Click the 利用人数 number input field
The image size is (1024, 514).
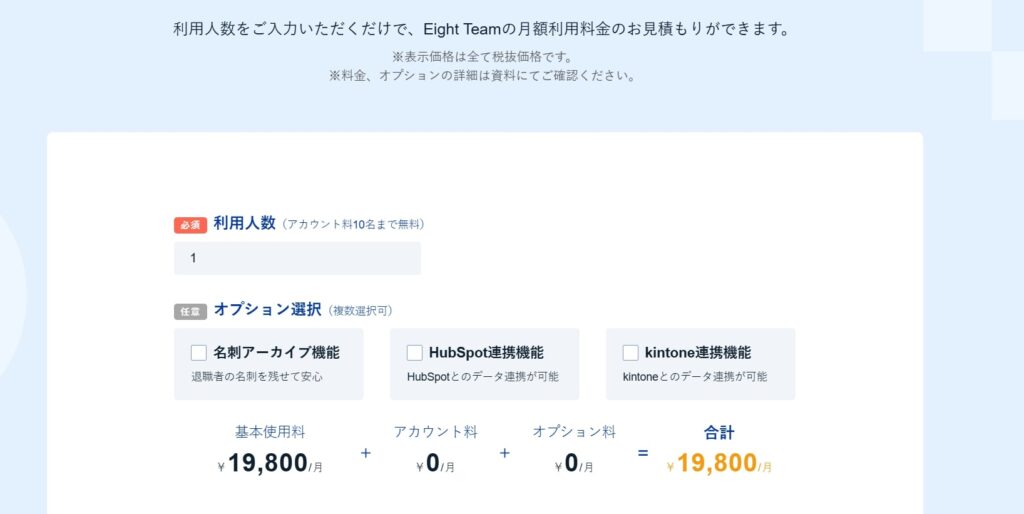point(297,258)
